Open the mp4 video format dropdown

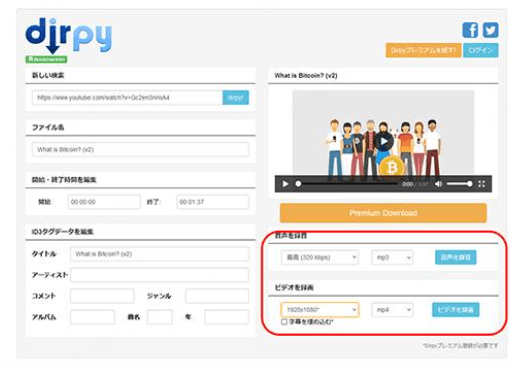click(x=392, y=310)
